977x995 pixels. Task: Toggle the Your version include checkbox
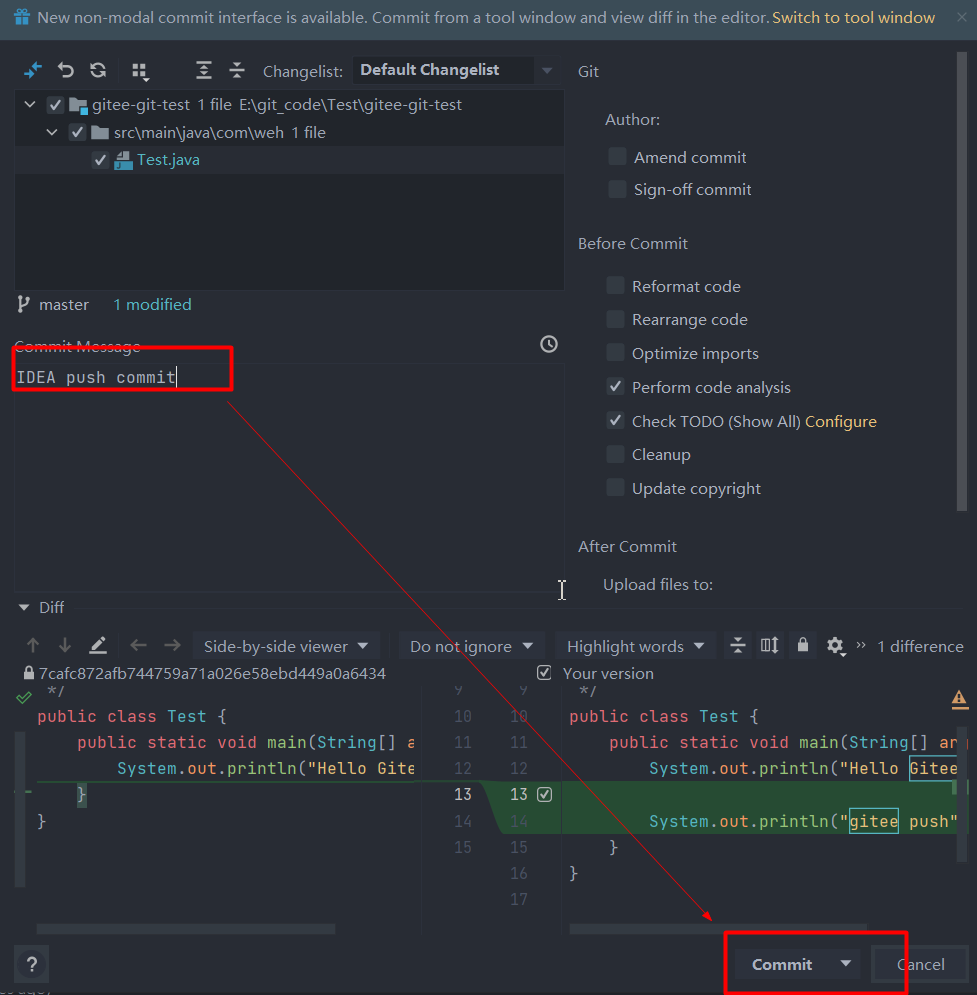tap(544, 673)
